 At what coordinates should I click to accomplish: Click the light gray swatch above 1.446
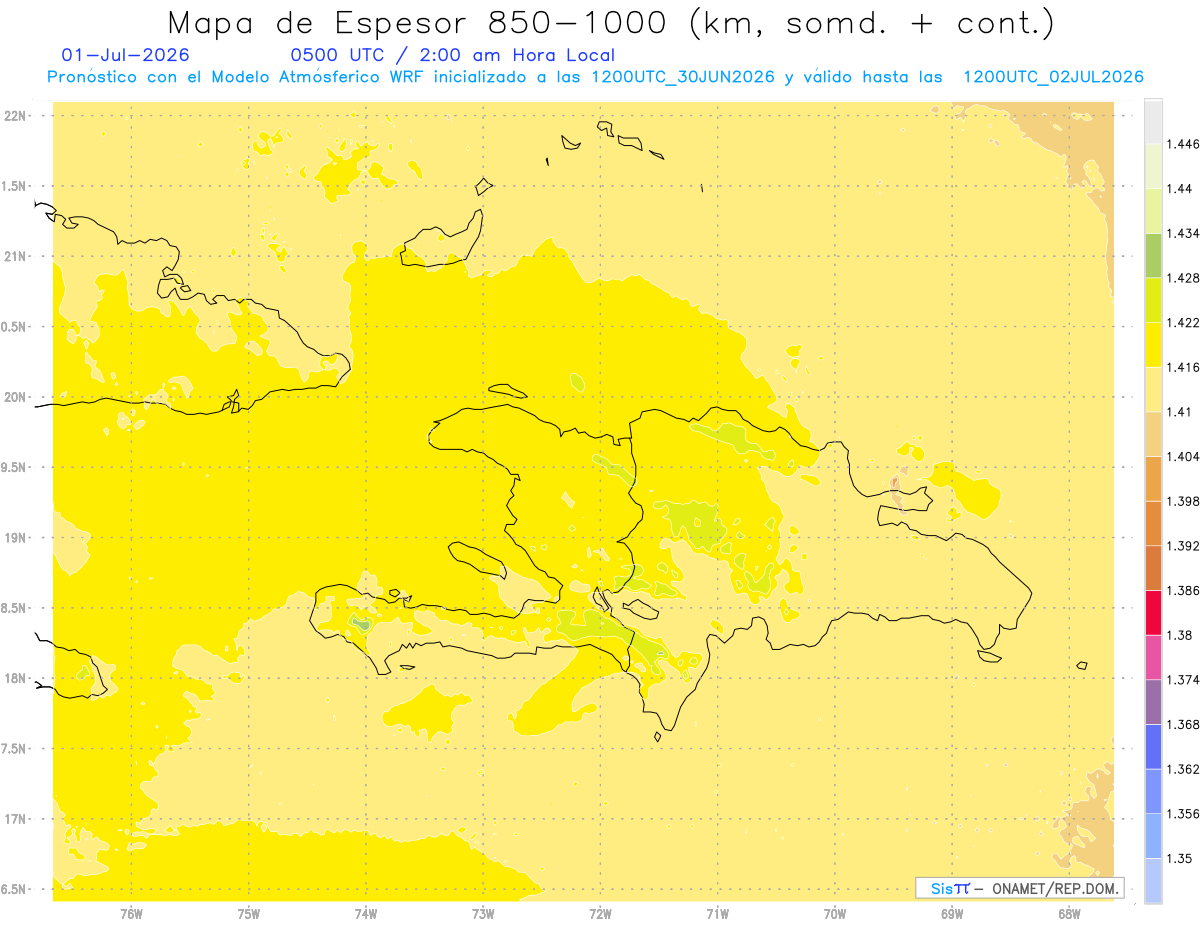(x=1154, y=121)
